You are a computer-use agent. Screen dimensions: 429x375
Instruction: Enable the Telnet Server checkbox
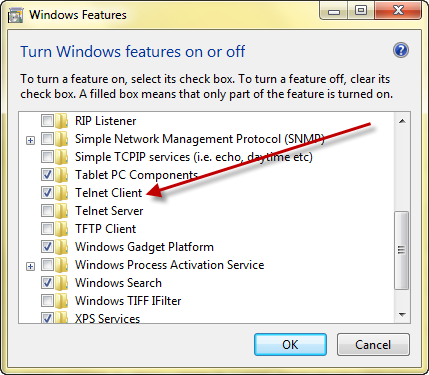tap(47, 211)
